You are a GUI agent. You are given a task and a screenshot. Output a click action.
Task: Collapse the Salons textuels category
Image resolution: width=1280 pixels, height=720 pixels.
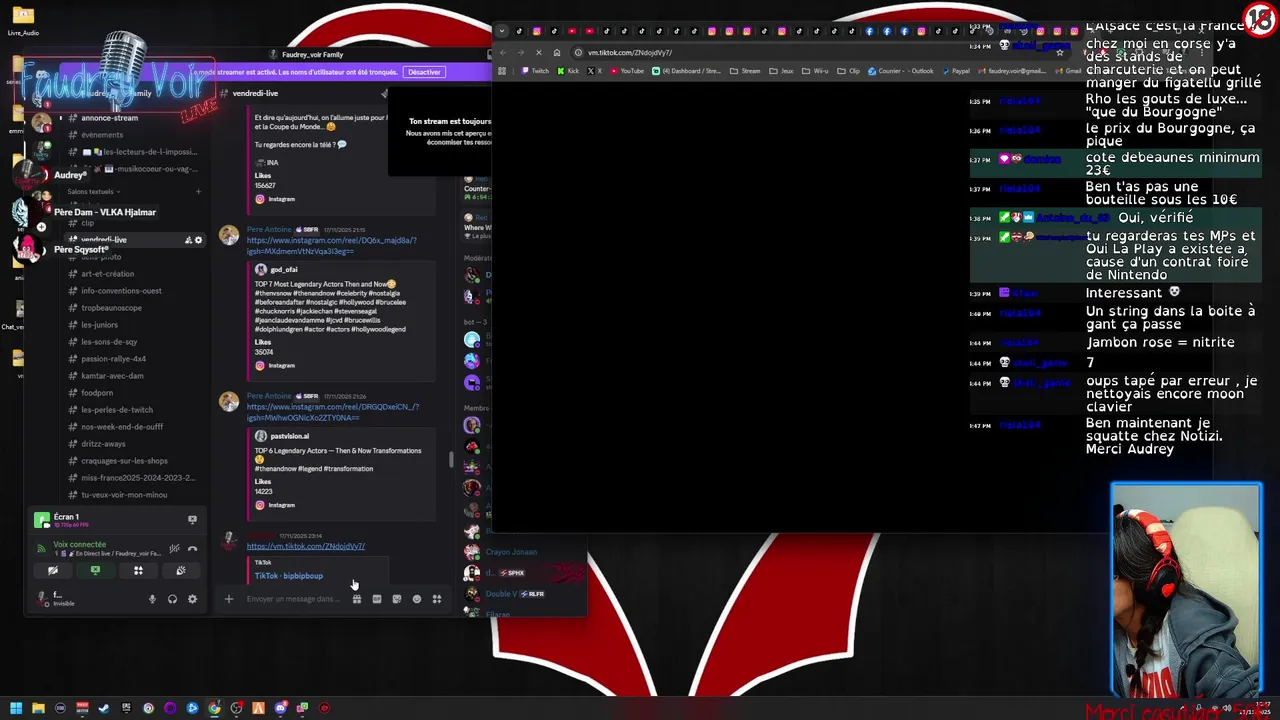coord(93,191)
